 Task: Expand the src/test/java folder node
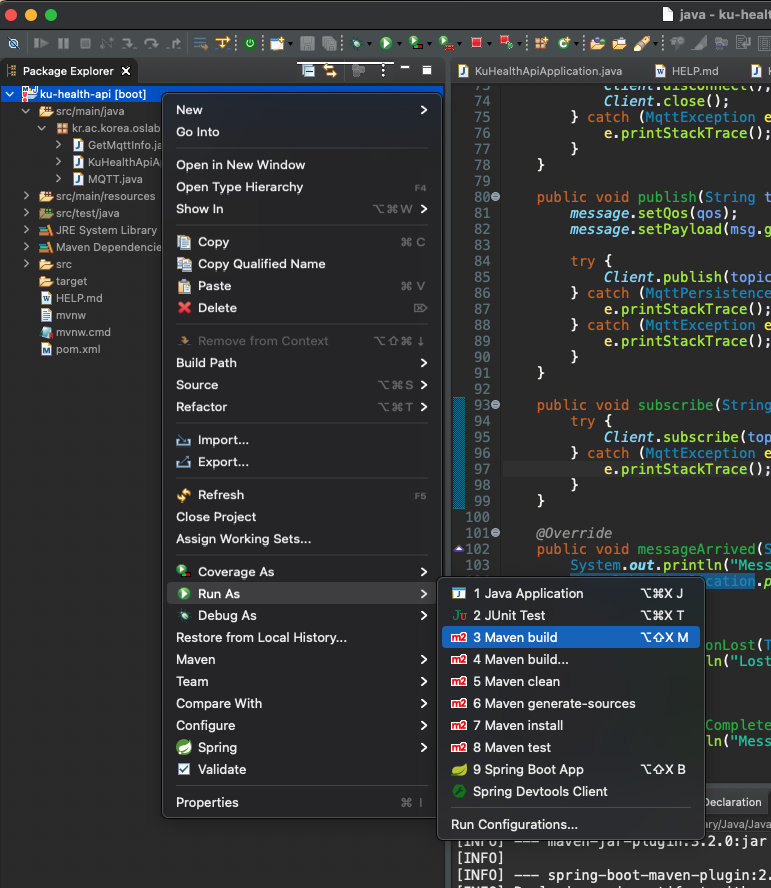tap(26, 213)
